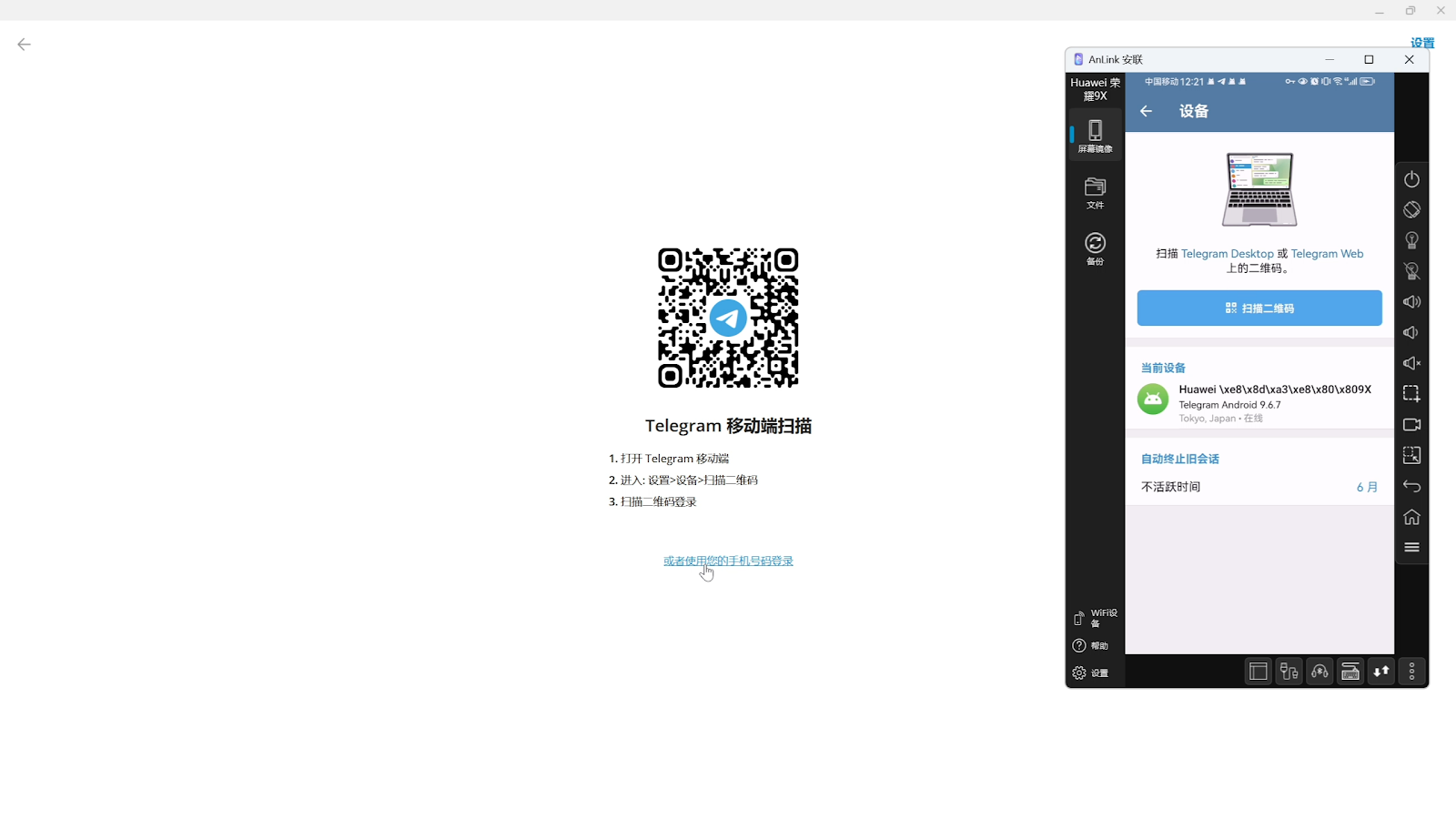This screenshot has height=819, width=1456.
Task: Click the Telegram 移动端扫描 heading
Action: (x=728, y=426)
